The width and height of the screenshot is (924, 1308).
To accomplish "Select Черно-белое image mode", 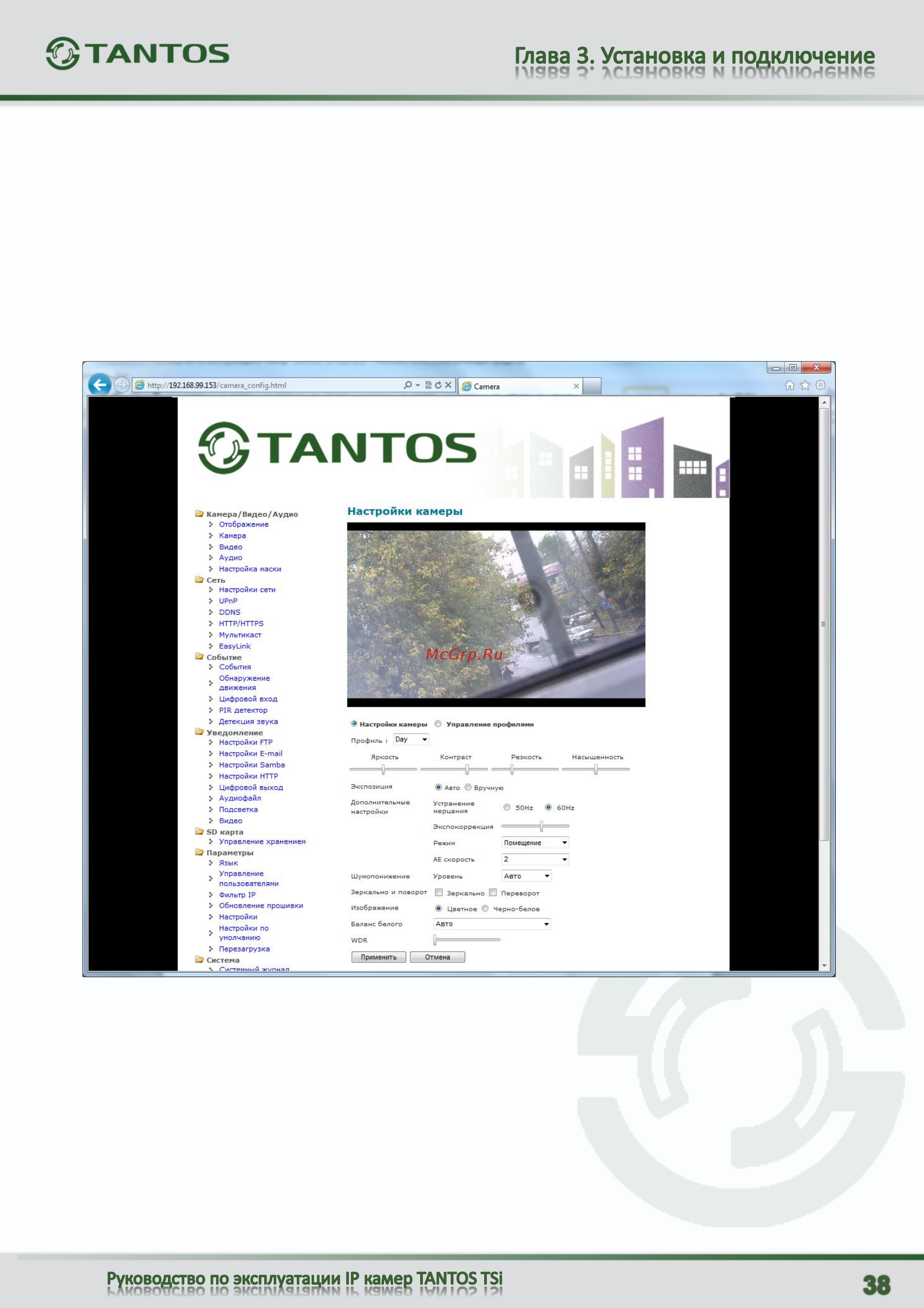I will pos(485,909).
